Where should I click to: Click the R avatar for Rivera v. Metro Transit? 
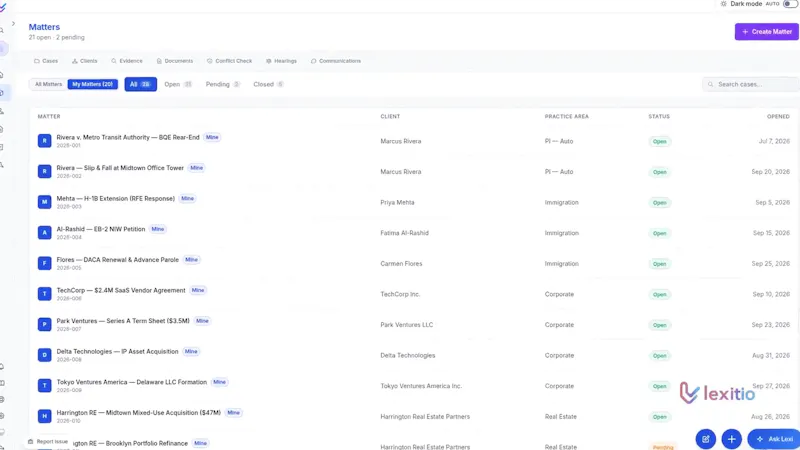click(44, 141)
